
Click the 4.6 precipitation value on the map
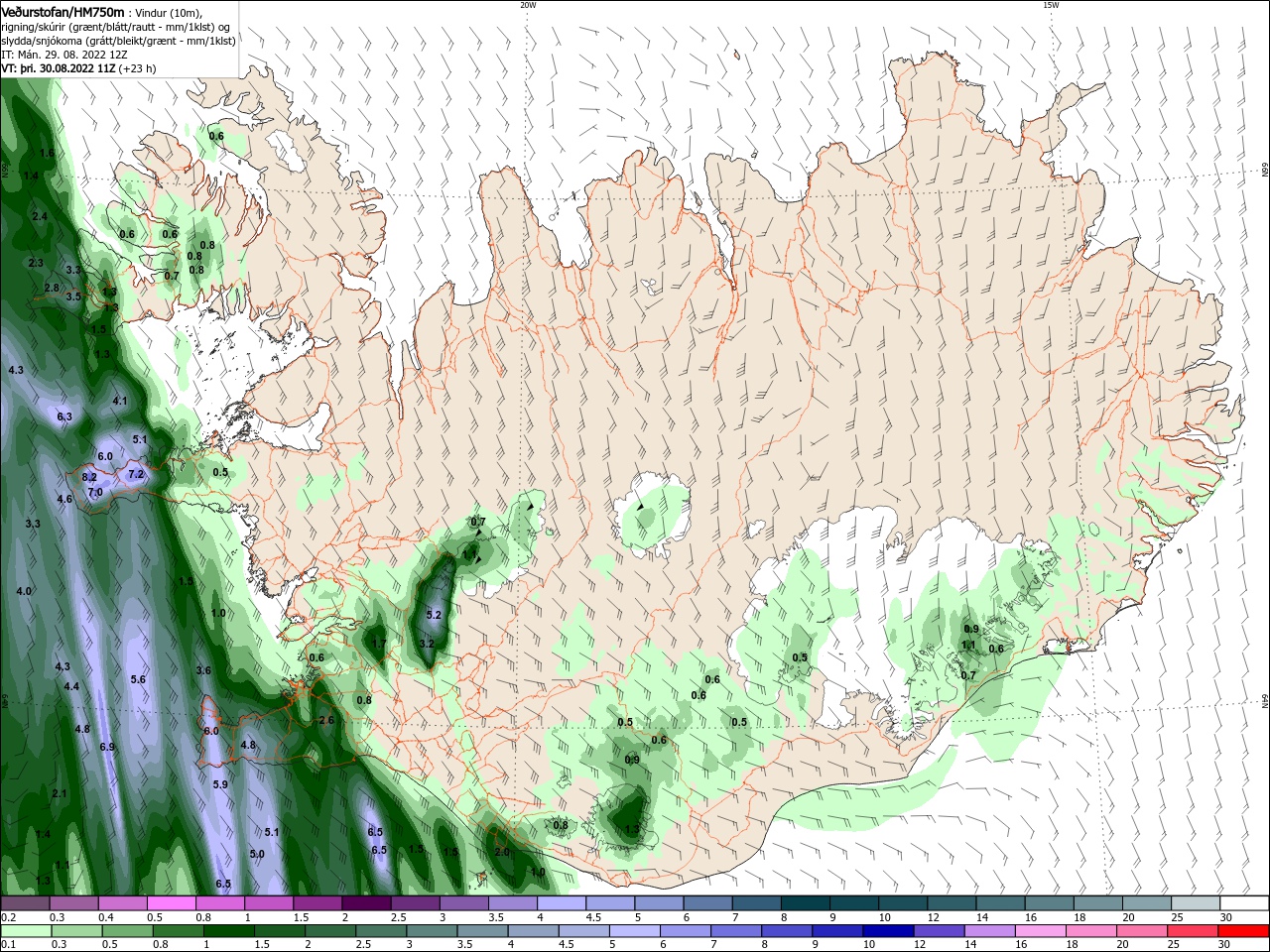64,499
